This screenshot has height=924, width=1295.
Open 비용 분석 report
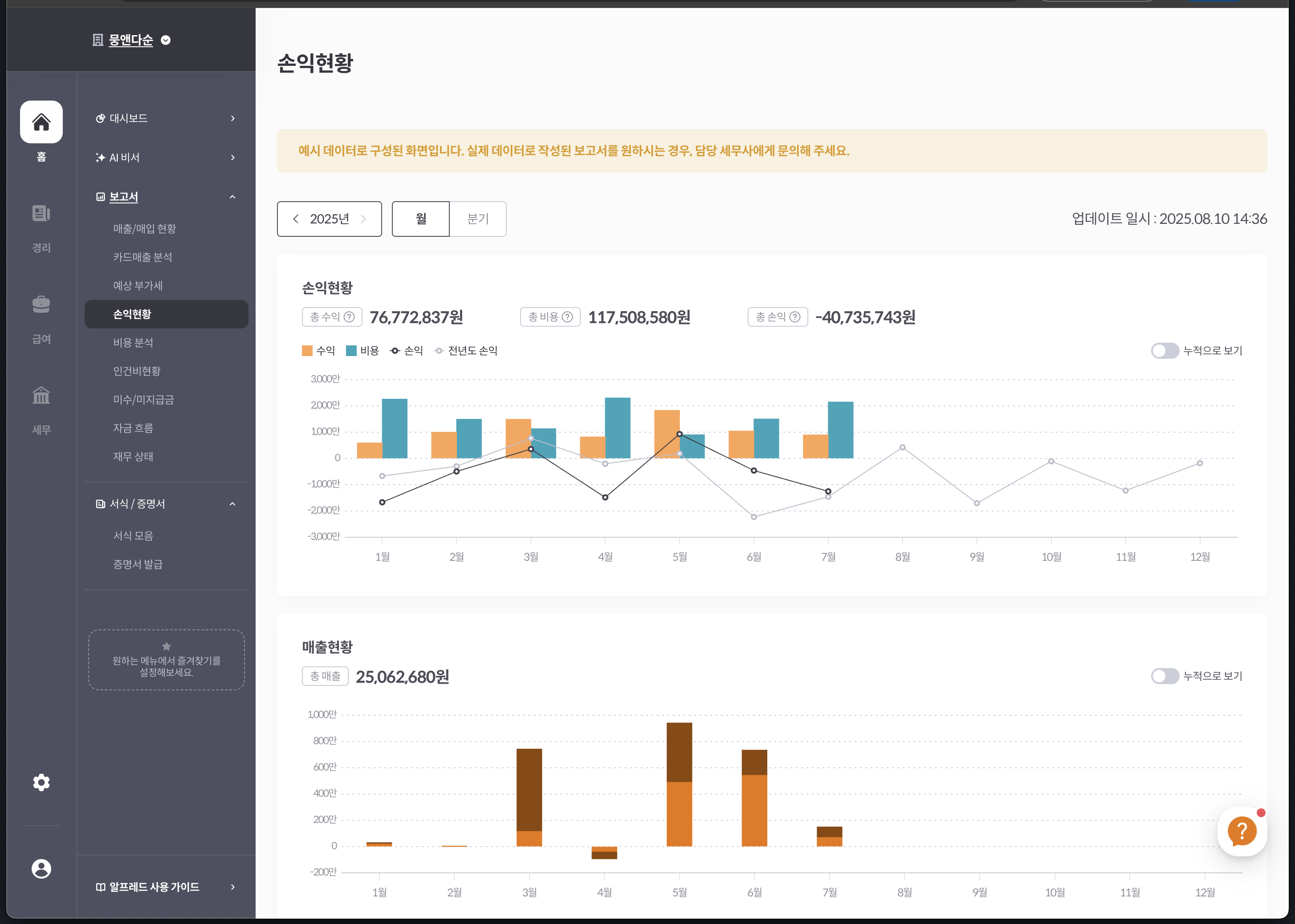coord(133,343)
